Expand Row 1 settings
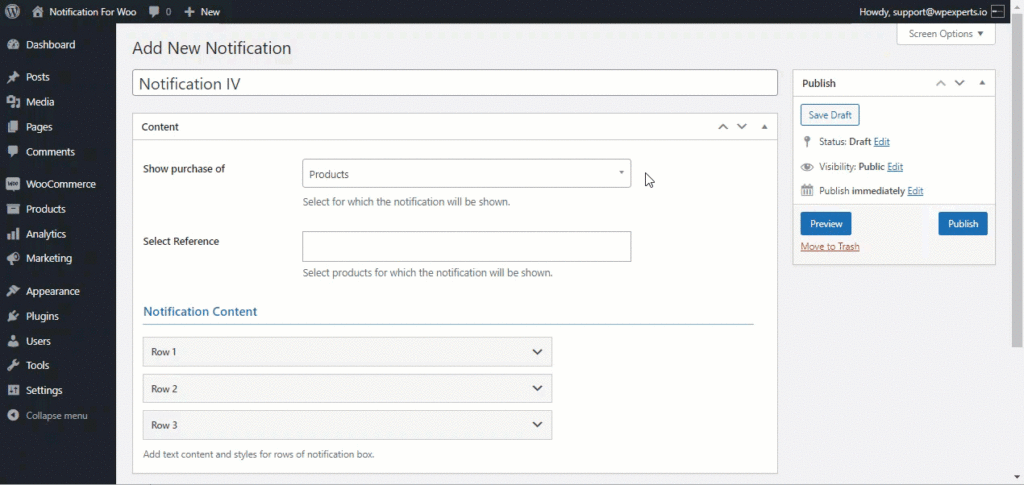Screen dimensions: 1024x485 pyautogui.click(x=347, y=352)
